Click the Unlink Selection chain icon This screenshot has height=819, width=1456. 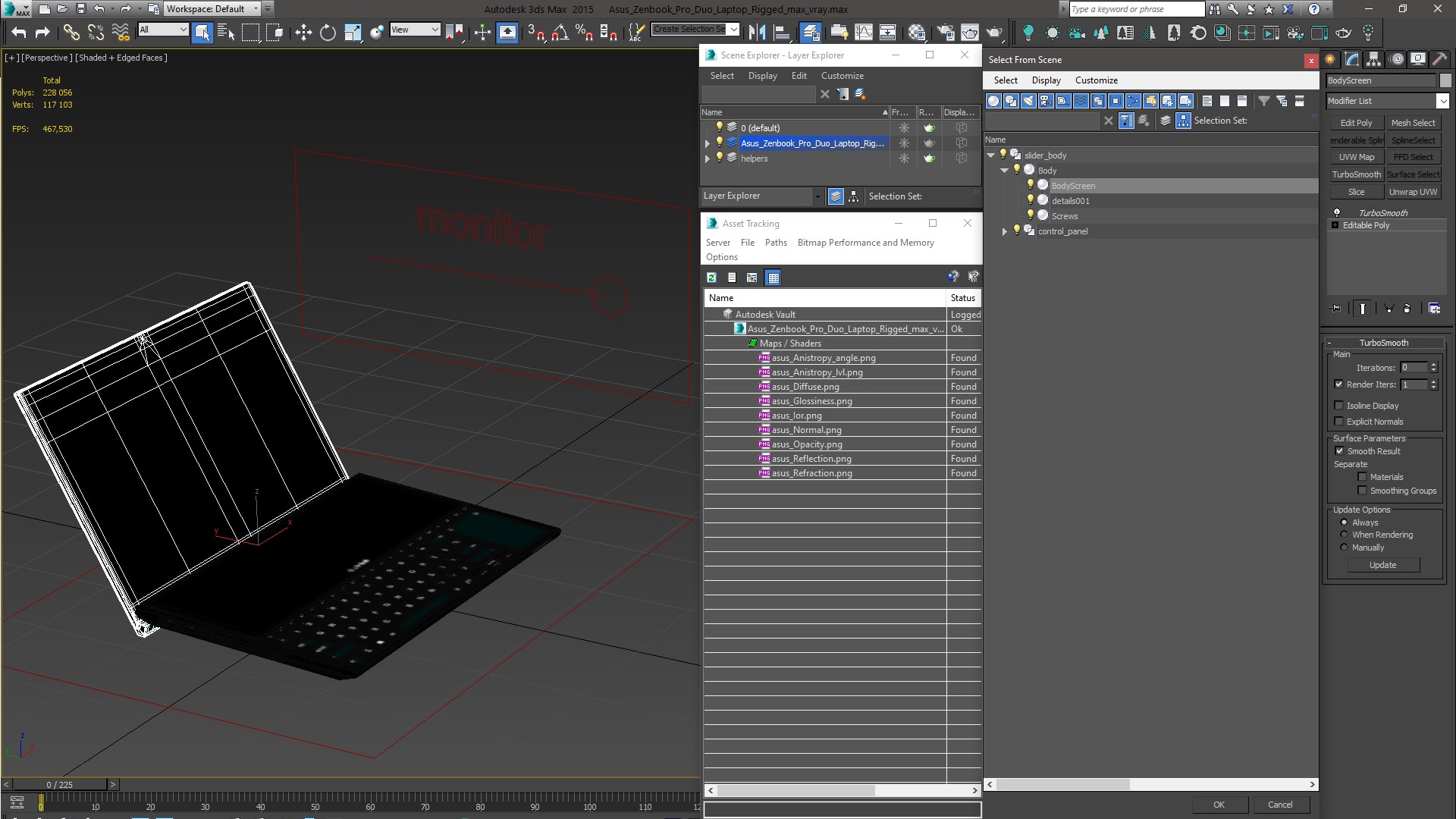click(96, 32)
